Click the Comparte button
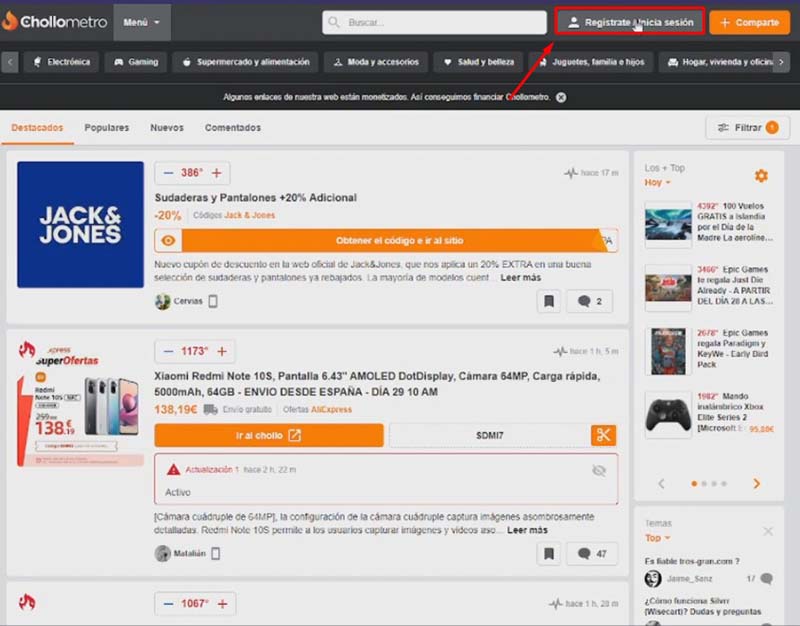Screen dimensions: 800x626 point(749,22)
